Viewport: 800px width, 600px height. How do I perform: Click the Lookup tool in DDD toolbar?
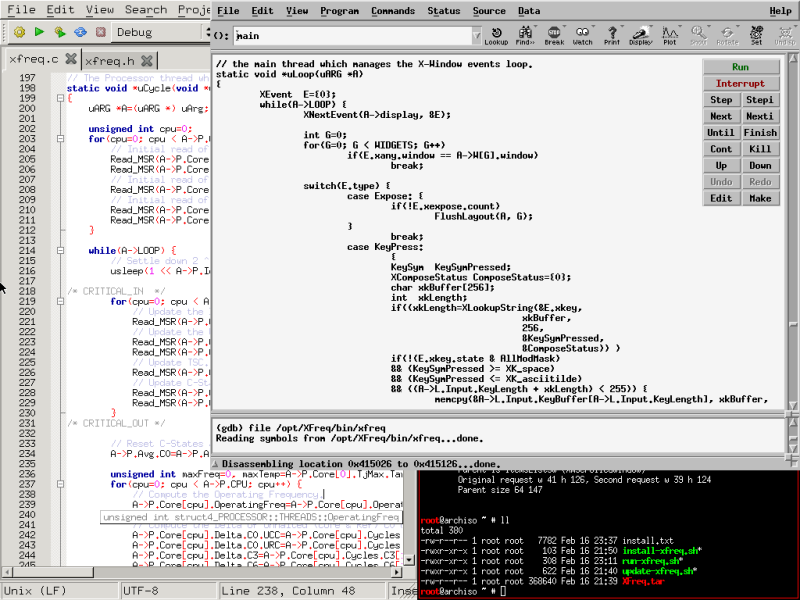coord(496,36)
